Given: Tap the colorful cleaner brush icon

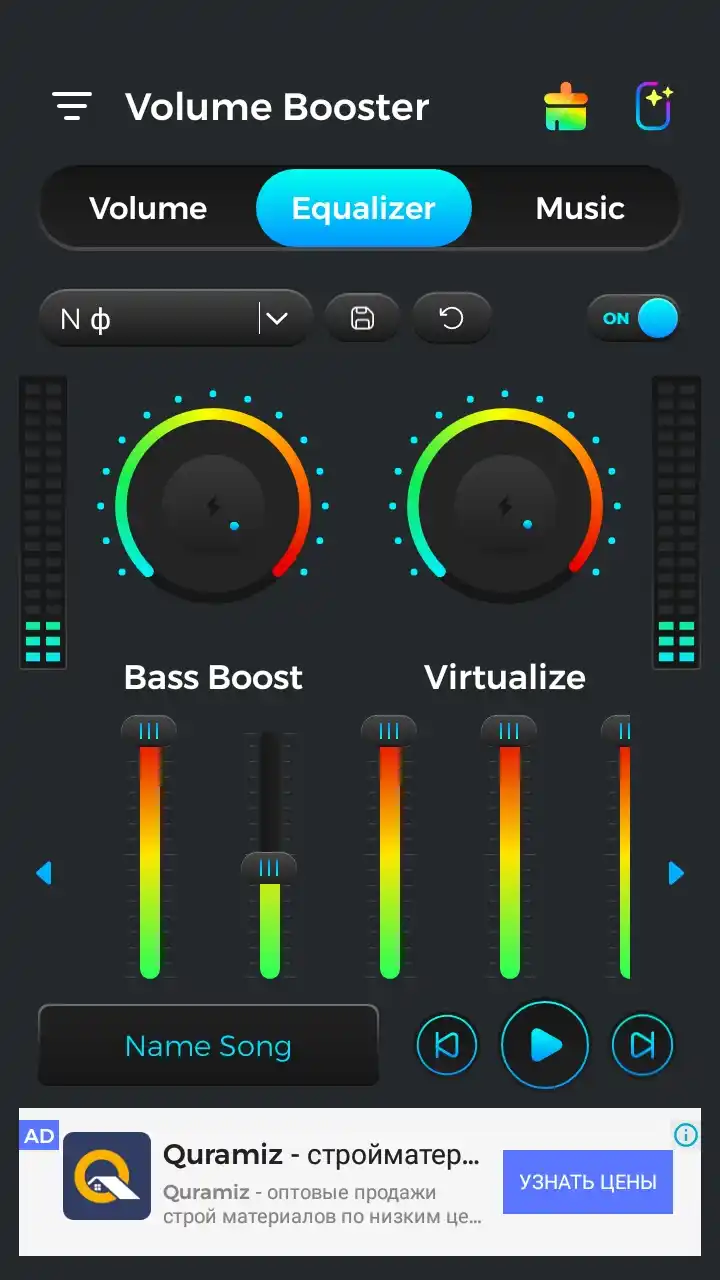Looking at the screenshot, I should tap(565, 107).
